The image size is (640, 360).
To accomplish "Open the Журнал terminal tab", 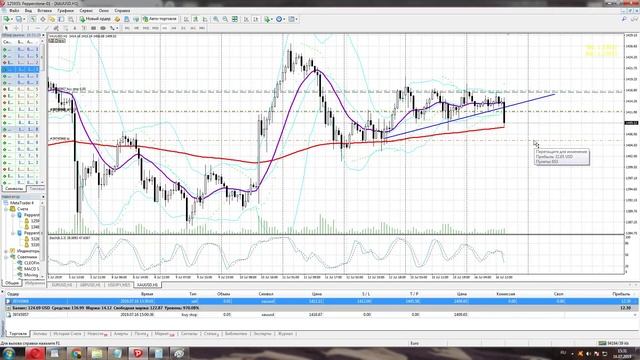I will pyautogui.click(x=285, y=334).
